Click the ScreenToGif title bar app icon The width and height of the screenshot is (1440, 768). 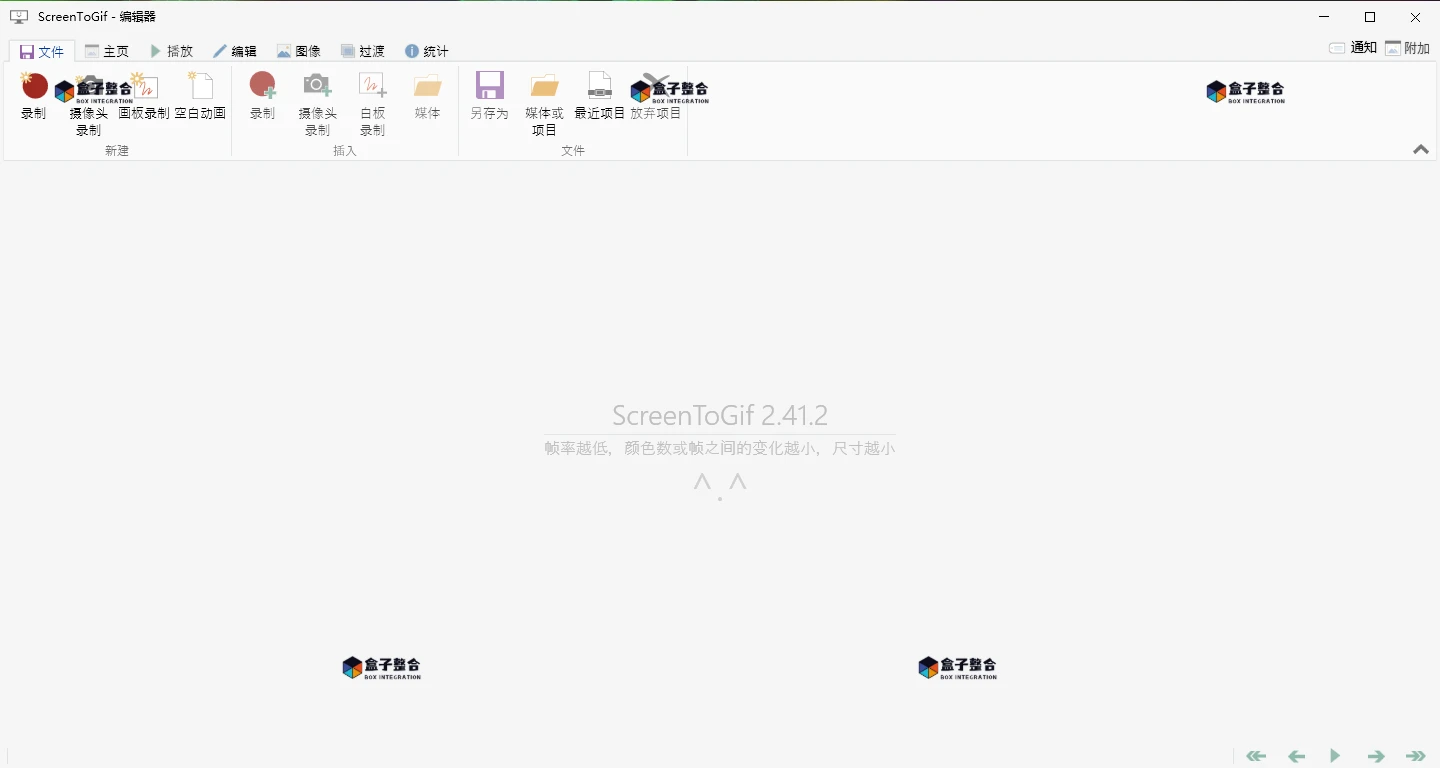[x=18, y=17]
